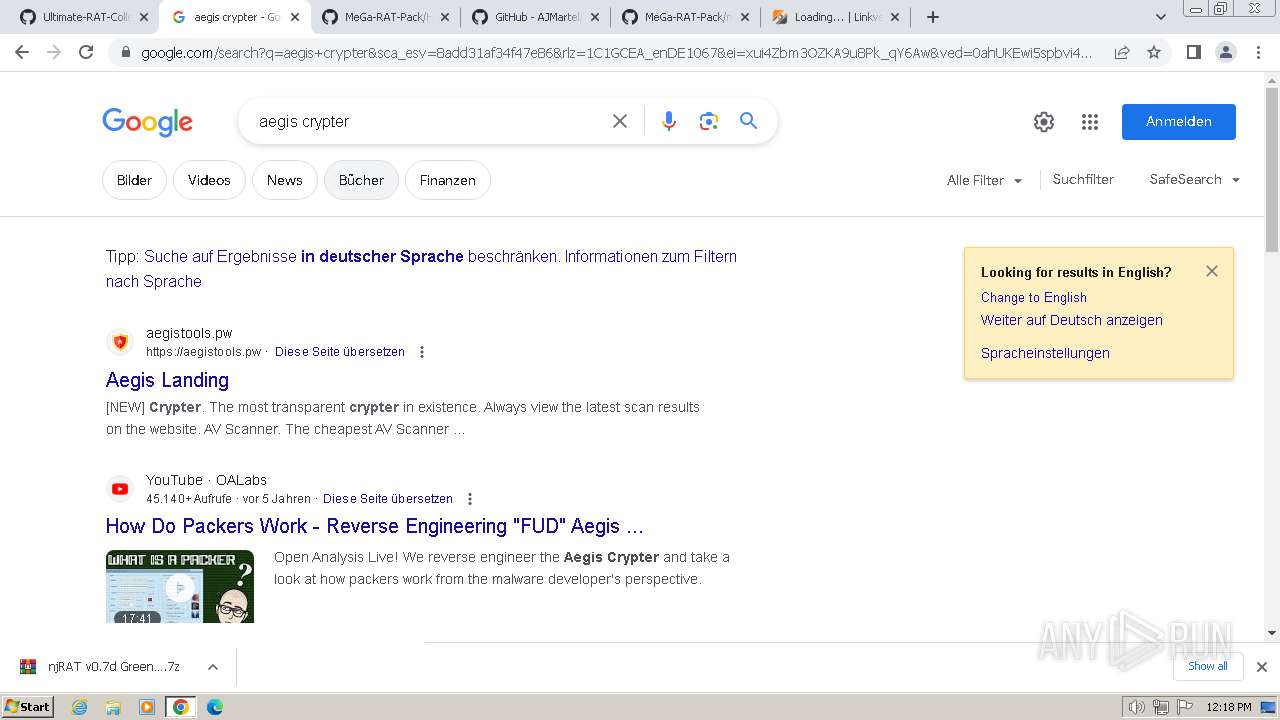1280x720 pixels.
Task: Open the Aegis Landing result
Action: (167, 380)
